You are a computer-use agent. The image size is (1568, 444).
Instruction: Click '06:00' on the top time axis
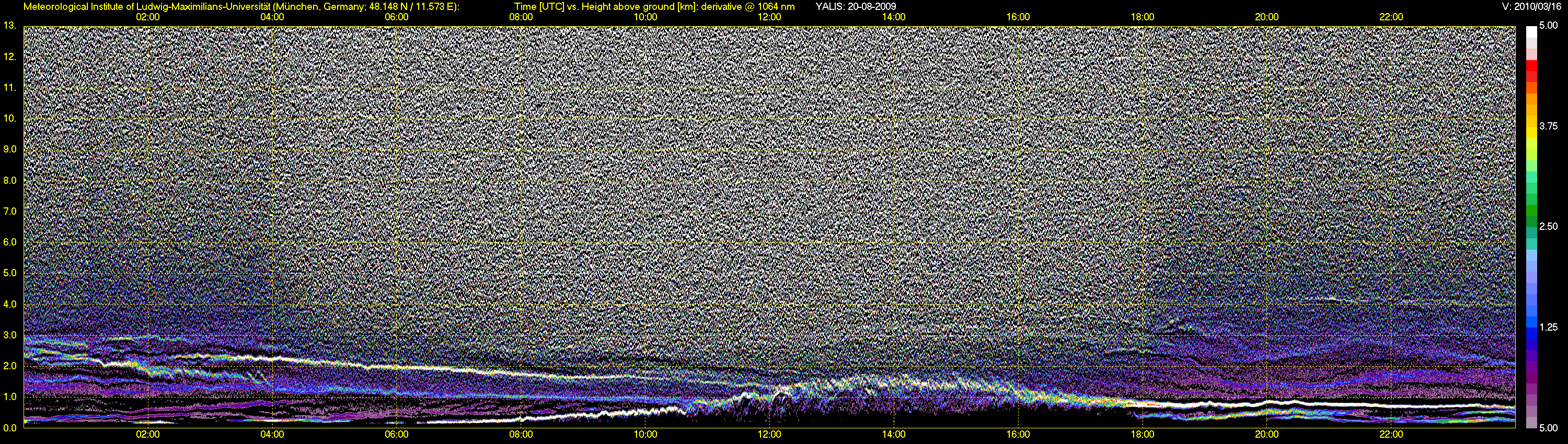pyautogui.click(x=397, y=17)
